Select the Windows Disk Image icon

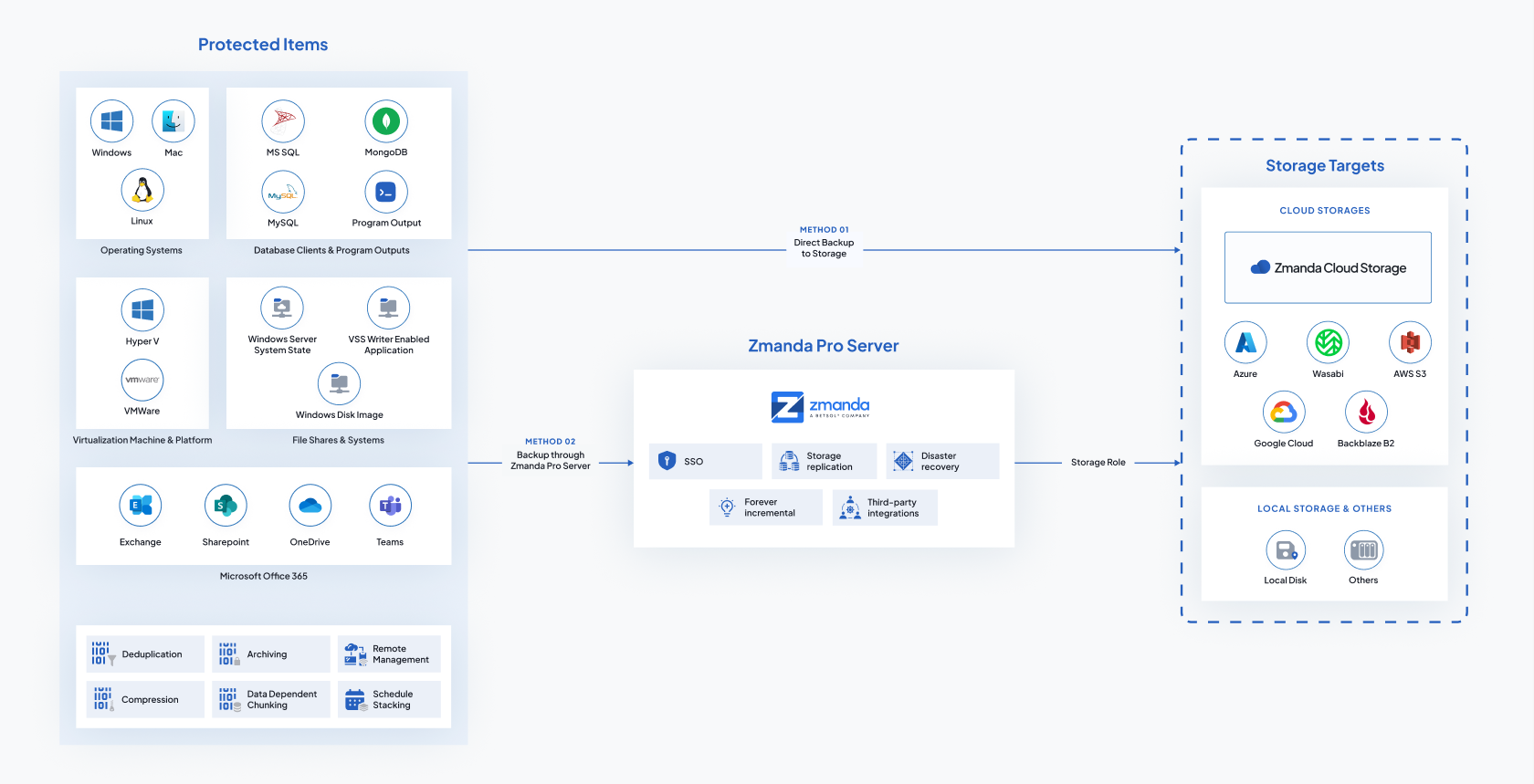click(x=340, y=383)
